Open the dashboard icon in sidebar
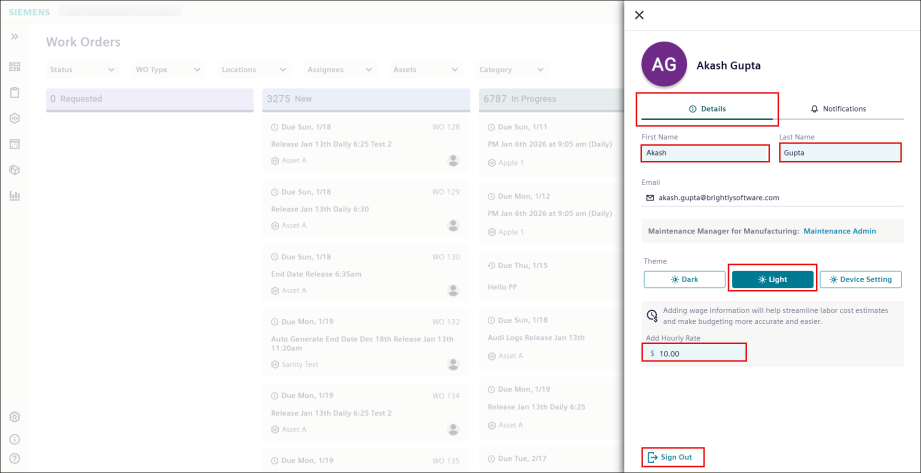The image size is (921, 473). tap(15, 67)
